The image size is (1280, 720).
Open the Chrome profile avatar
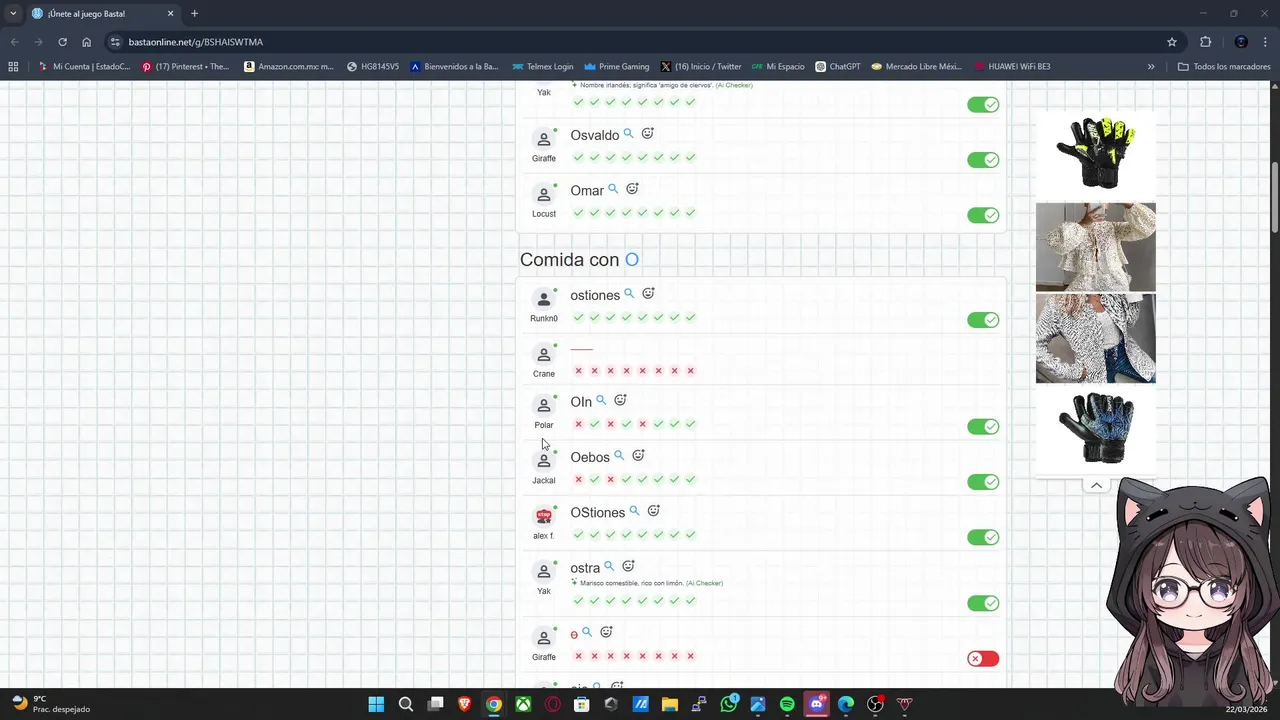point(1241,42)
